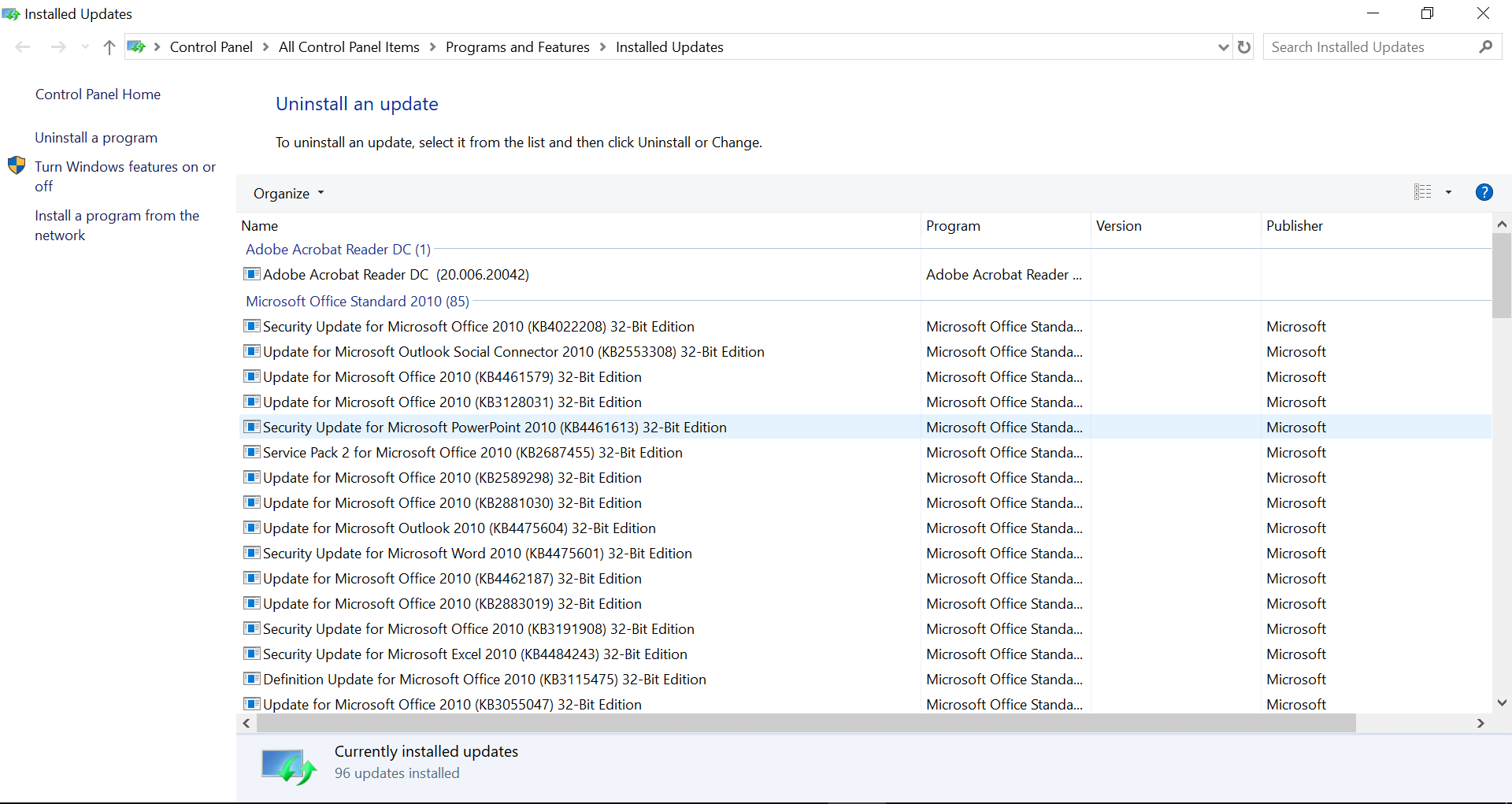Click vertical scrollbar up arrow

[1502, 224]
